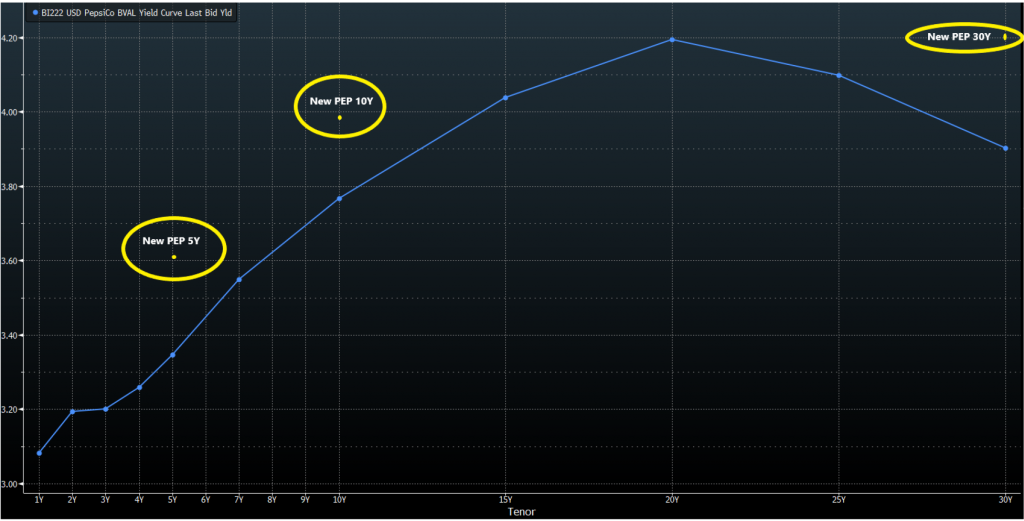Click the blue legend marker for BI222 curve
The image size is (1024, 521).
(36, 13)
